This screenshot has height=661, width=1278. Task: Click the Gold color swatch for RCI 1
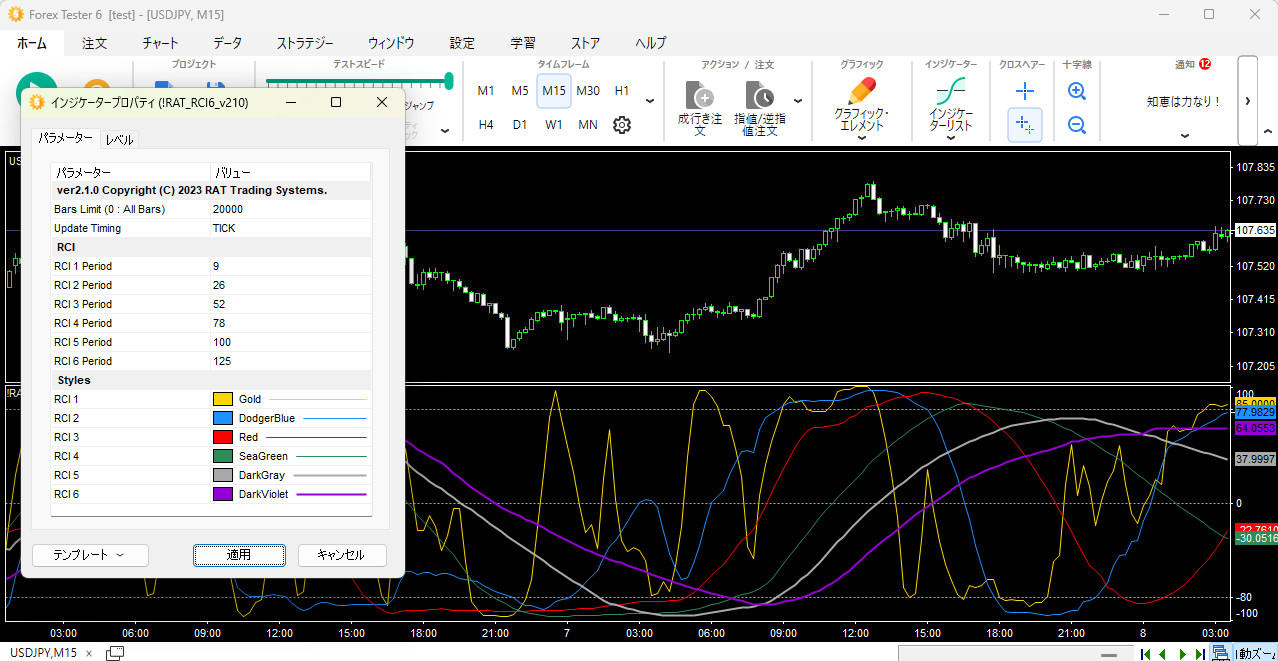point(222,399)
